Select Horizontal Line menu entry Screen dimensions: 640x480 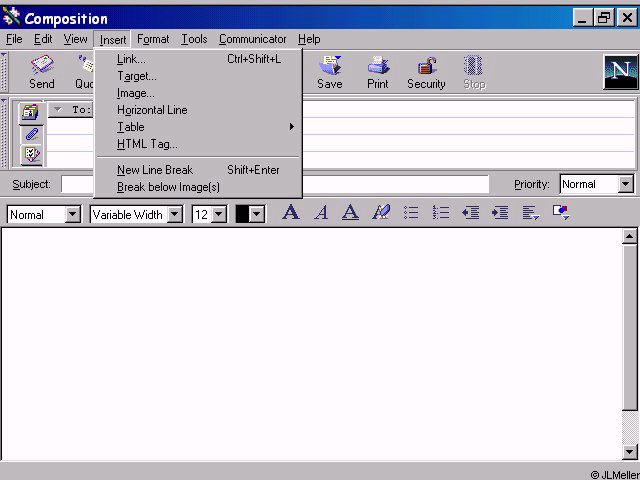198,110
